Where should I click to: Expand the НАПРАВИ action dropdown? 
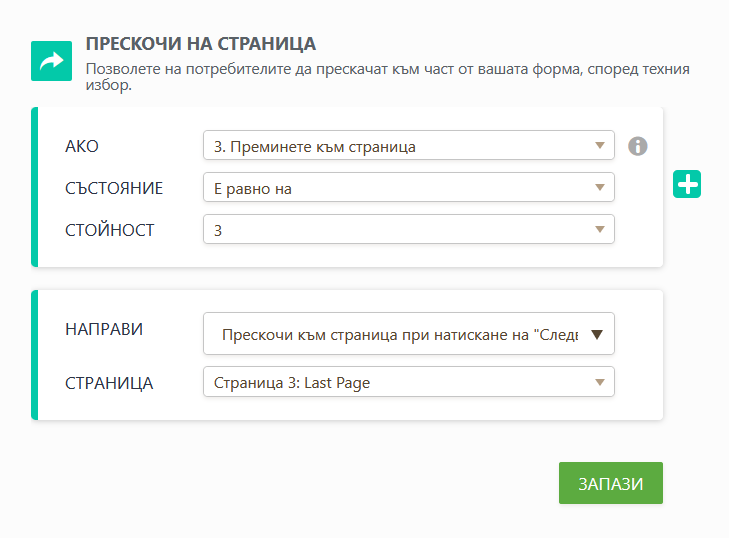[408, 335]
